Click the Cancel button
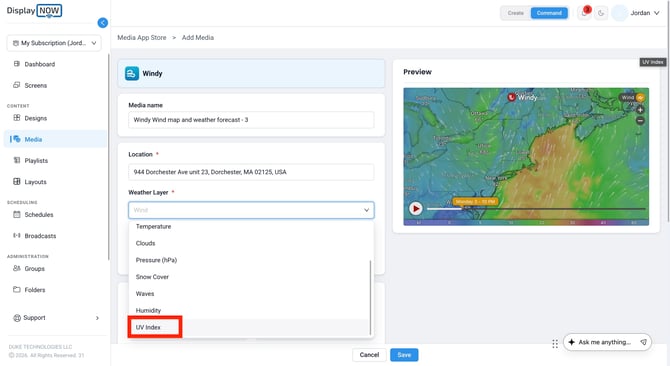The width and height of the screenshot is (670, 366). tap(369, 355)
